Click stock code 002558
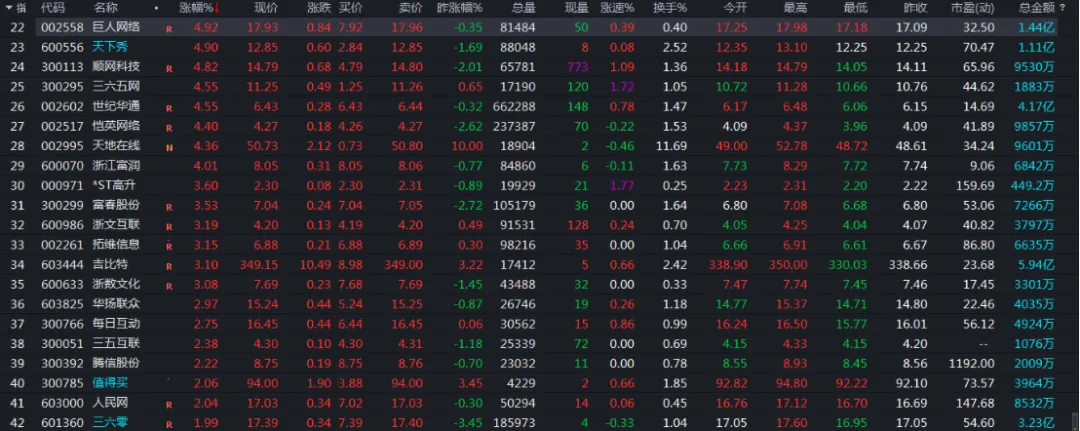The width and height of the screenshot is (1080, 431). pyautogui.click(x=62, y=28)
